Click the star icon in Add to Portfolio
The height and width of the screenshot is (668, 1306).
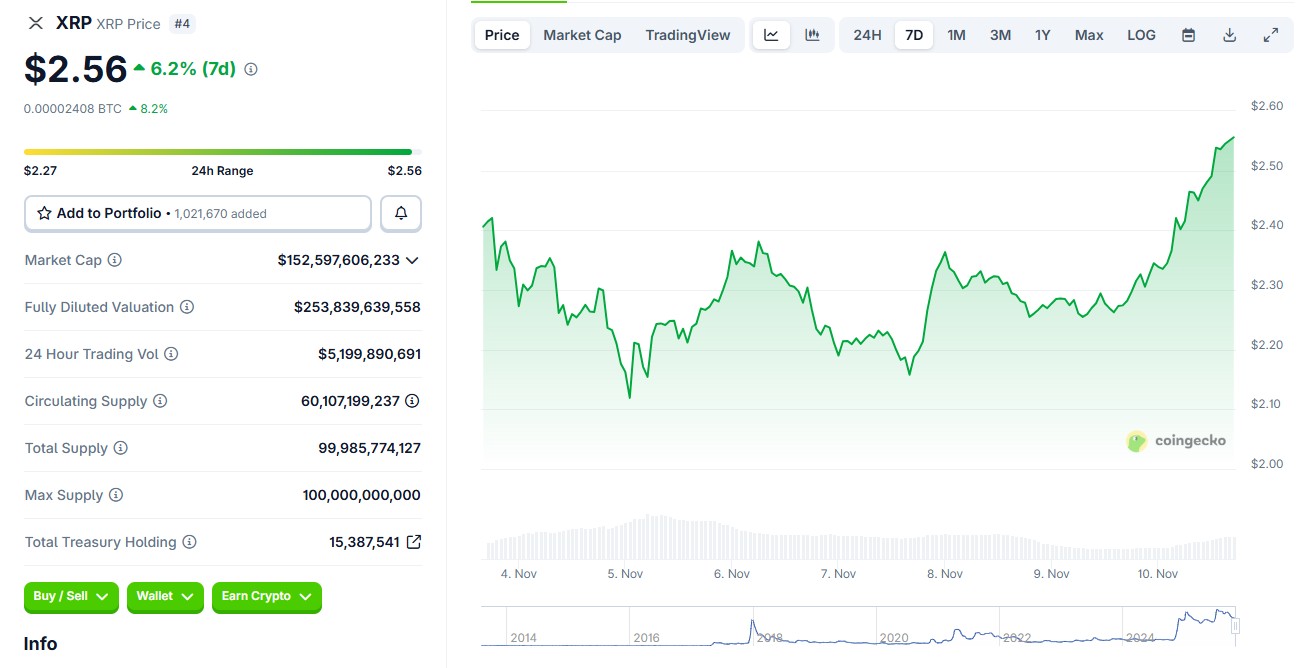pyautogui.click(x=42, y=213)
